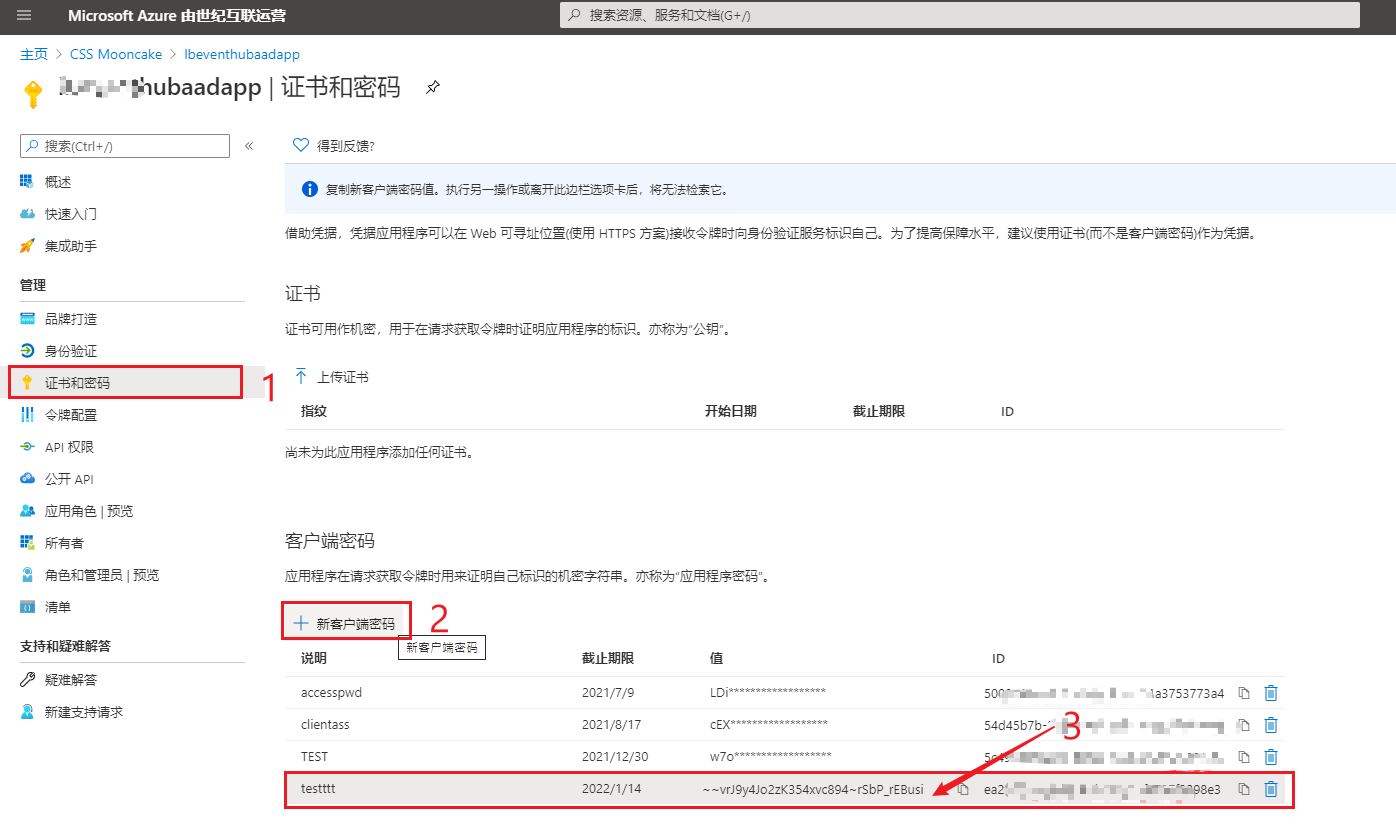1396x834 pixels.
Task: Open the 概述 overview page
Action: pyautogui.click(x=58, y=182)
